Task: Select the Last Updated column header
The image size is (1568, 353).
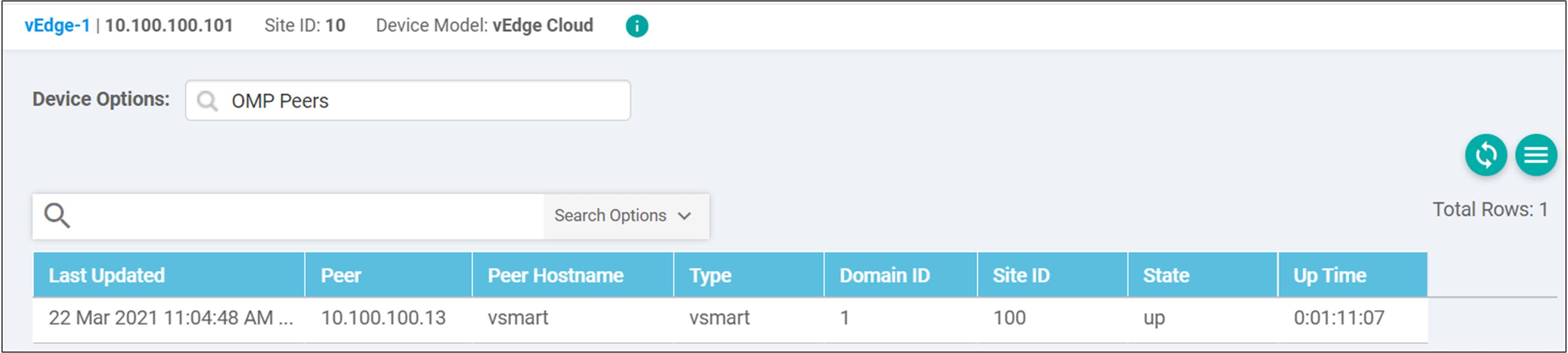Action: 107,275
